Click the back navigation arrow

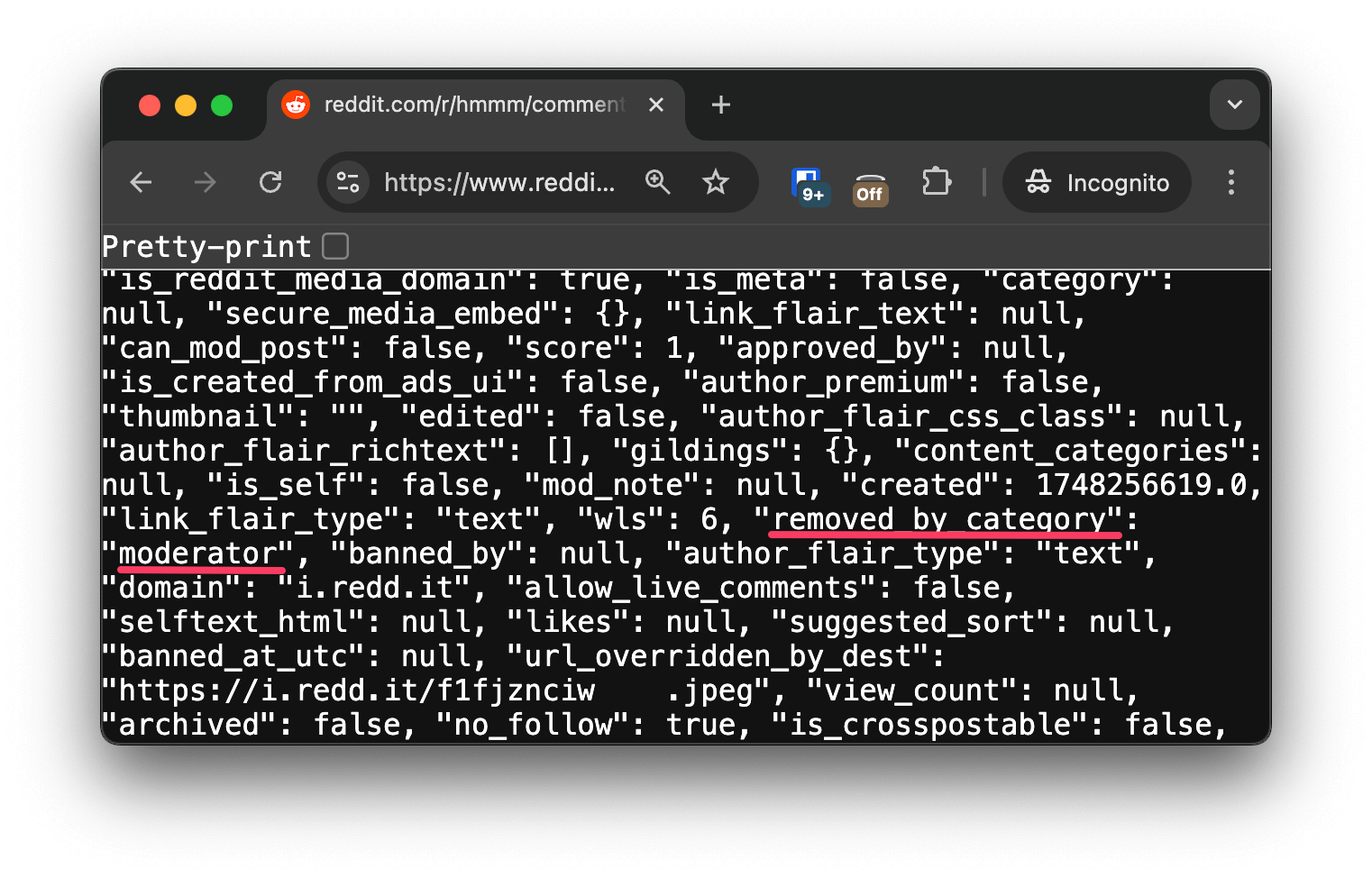coord(141,182)
